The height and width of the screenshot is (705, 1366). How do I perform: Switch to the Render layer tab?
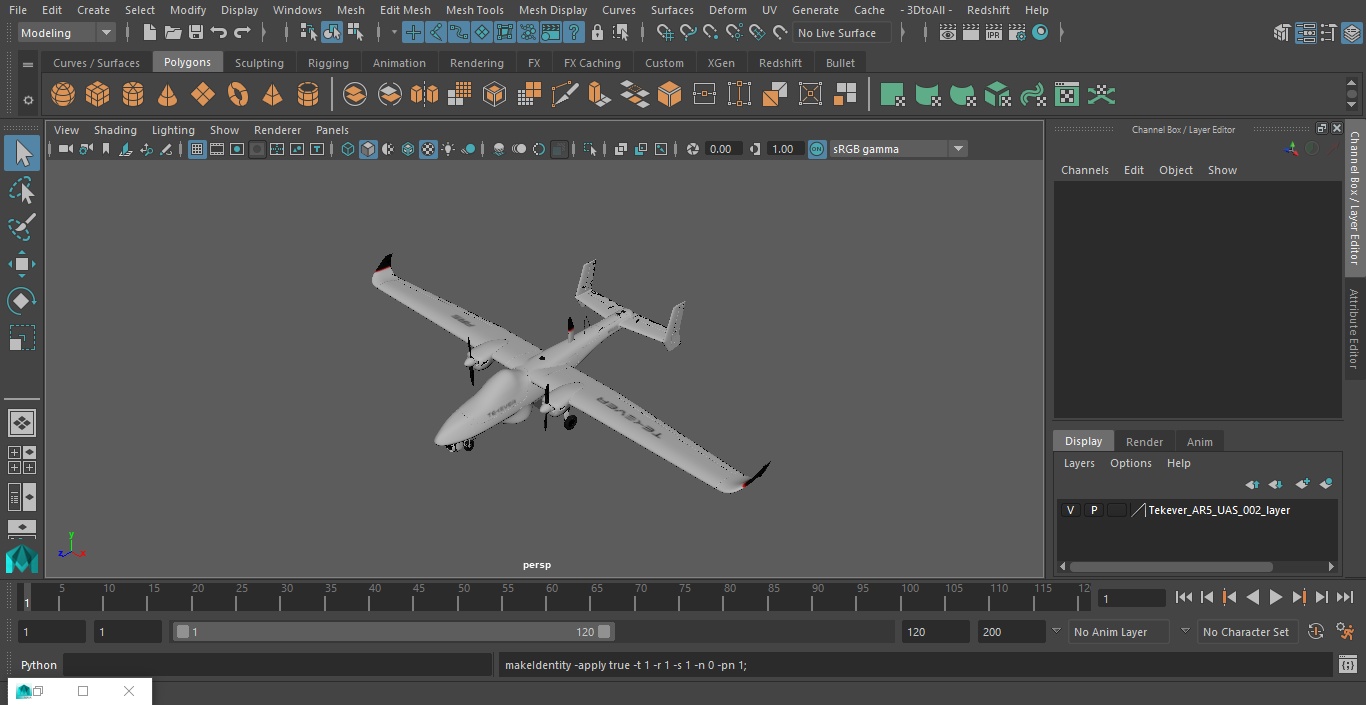click(x=1144, y=442)
